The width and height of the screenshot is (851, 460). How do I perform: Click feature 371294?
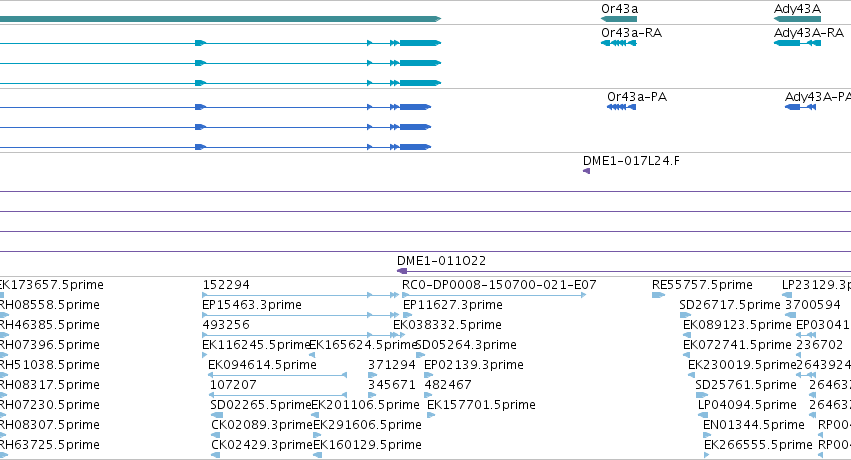point(392,365)
